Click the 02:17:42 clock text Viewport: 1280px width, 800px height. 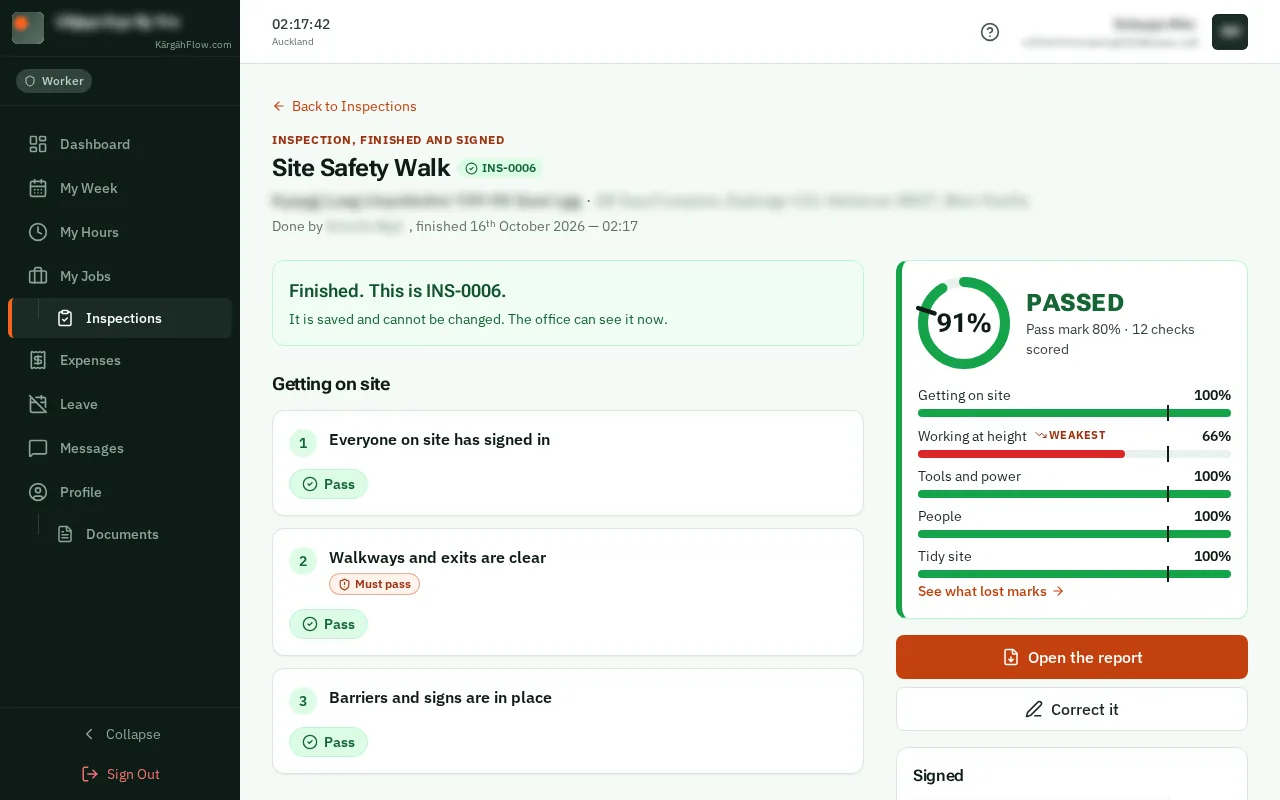[x=301, y=24]
